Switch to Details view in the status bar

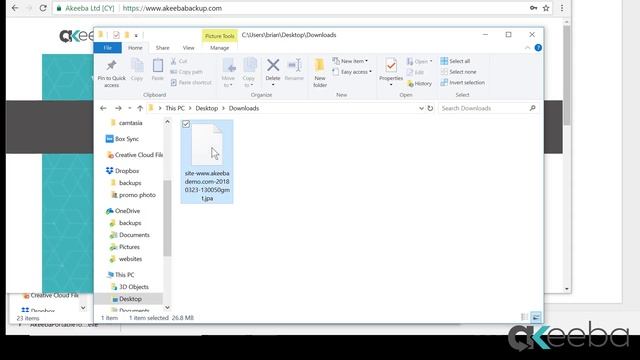point(524,317)
